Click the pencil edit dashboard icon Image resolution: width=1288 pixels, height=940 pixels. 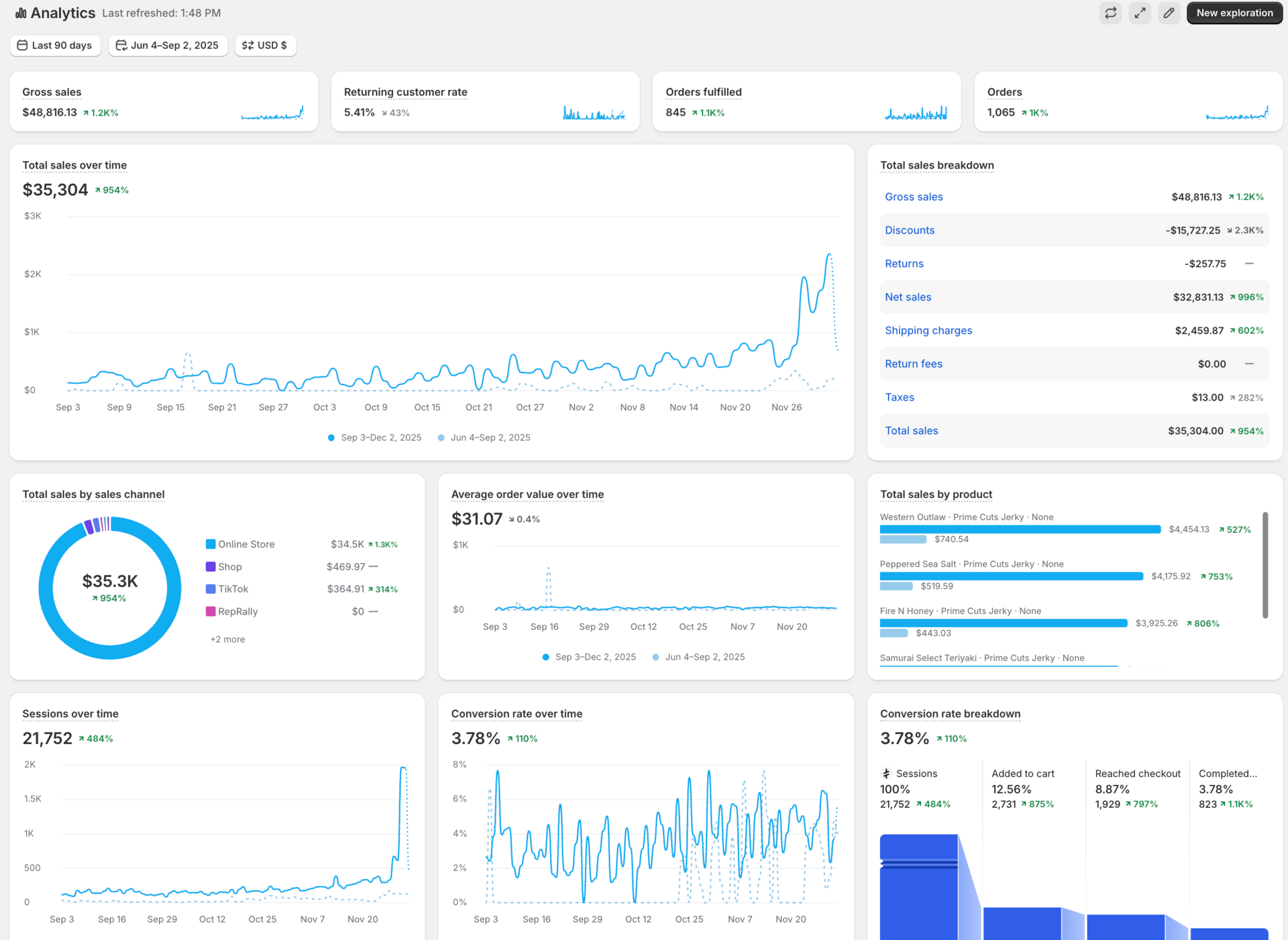pos(1169,13)
